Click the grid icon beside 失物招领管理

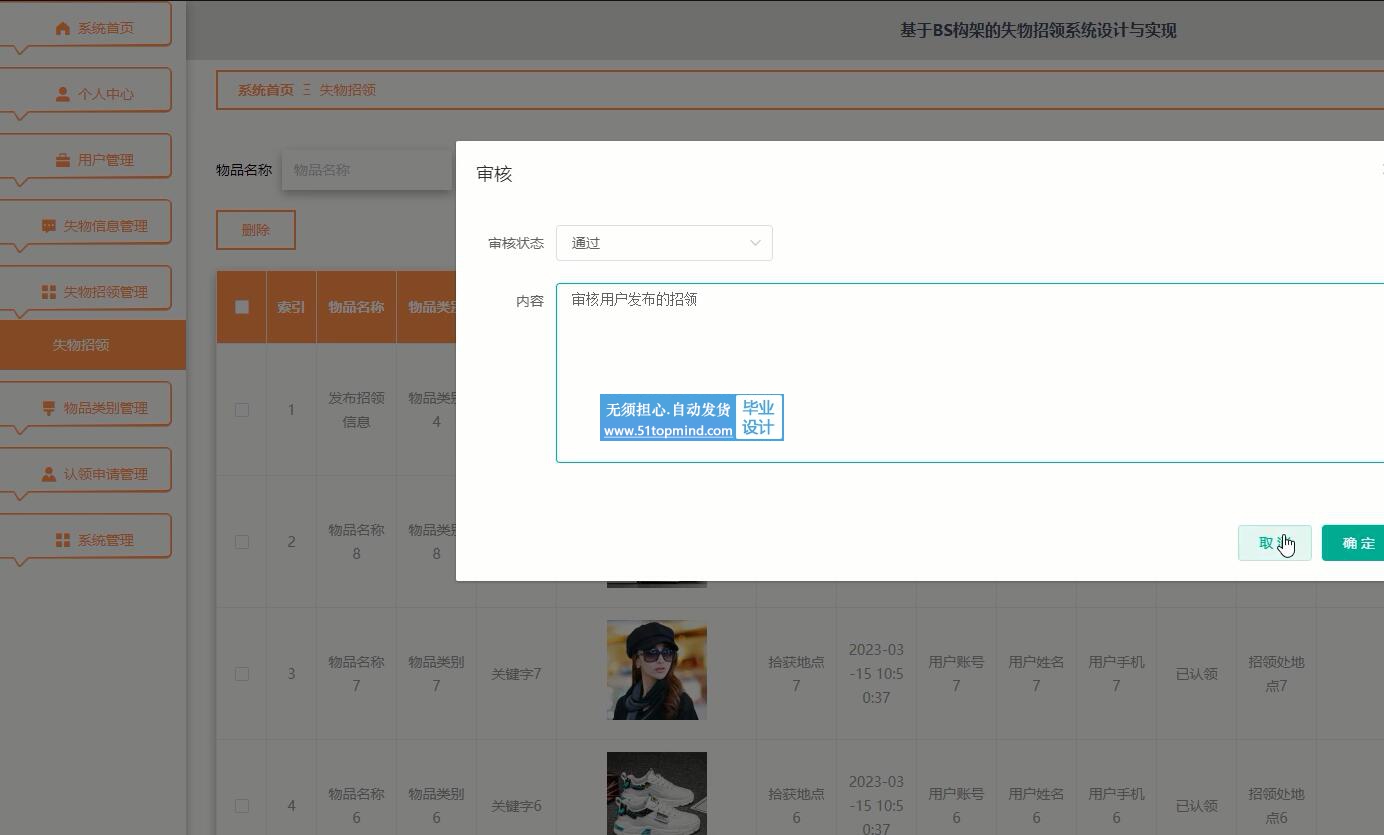pos(49,292)
